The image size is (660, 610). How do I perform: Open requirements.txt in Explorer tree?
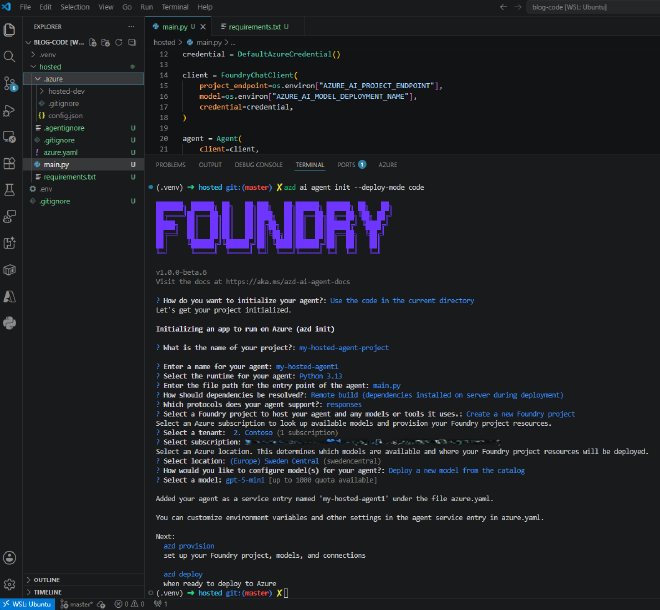pos(83,177)
